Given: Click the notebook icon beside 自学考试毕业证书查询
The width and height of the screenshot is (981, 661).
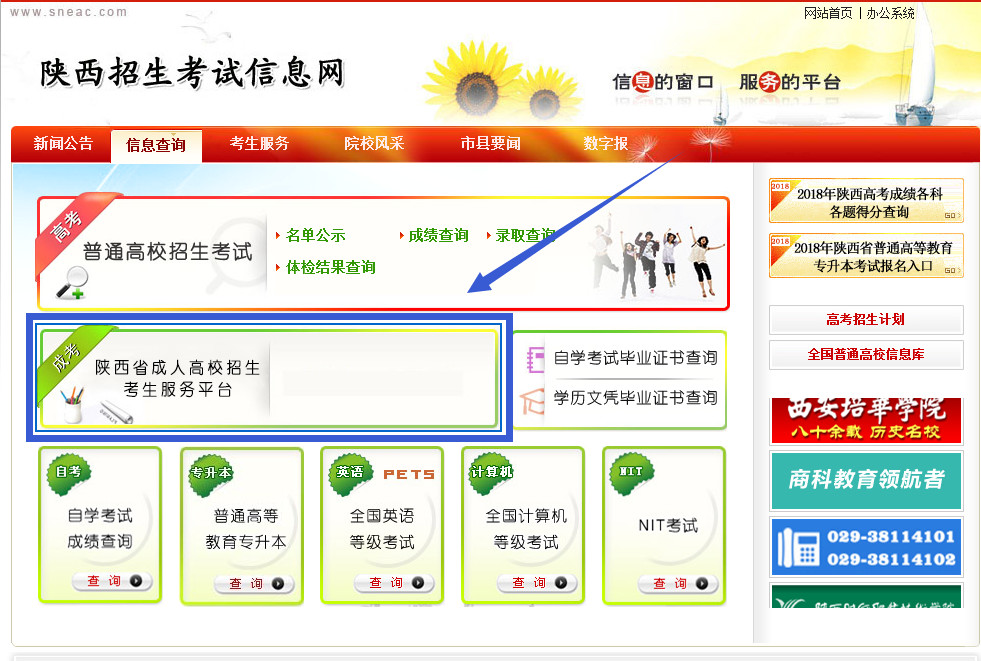Looking at the screenshot, I should [x=536, y=358].
